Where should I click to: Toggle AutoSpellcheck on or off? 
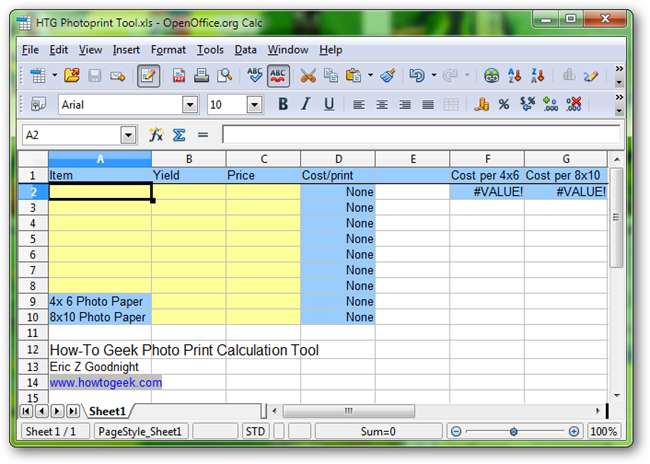click(278, 75)
